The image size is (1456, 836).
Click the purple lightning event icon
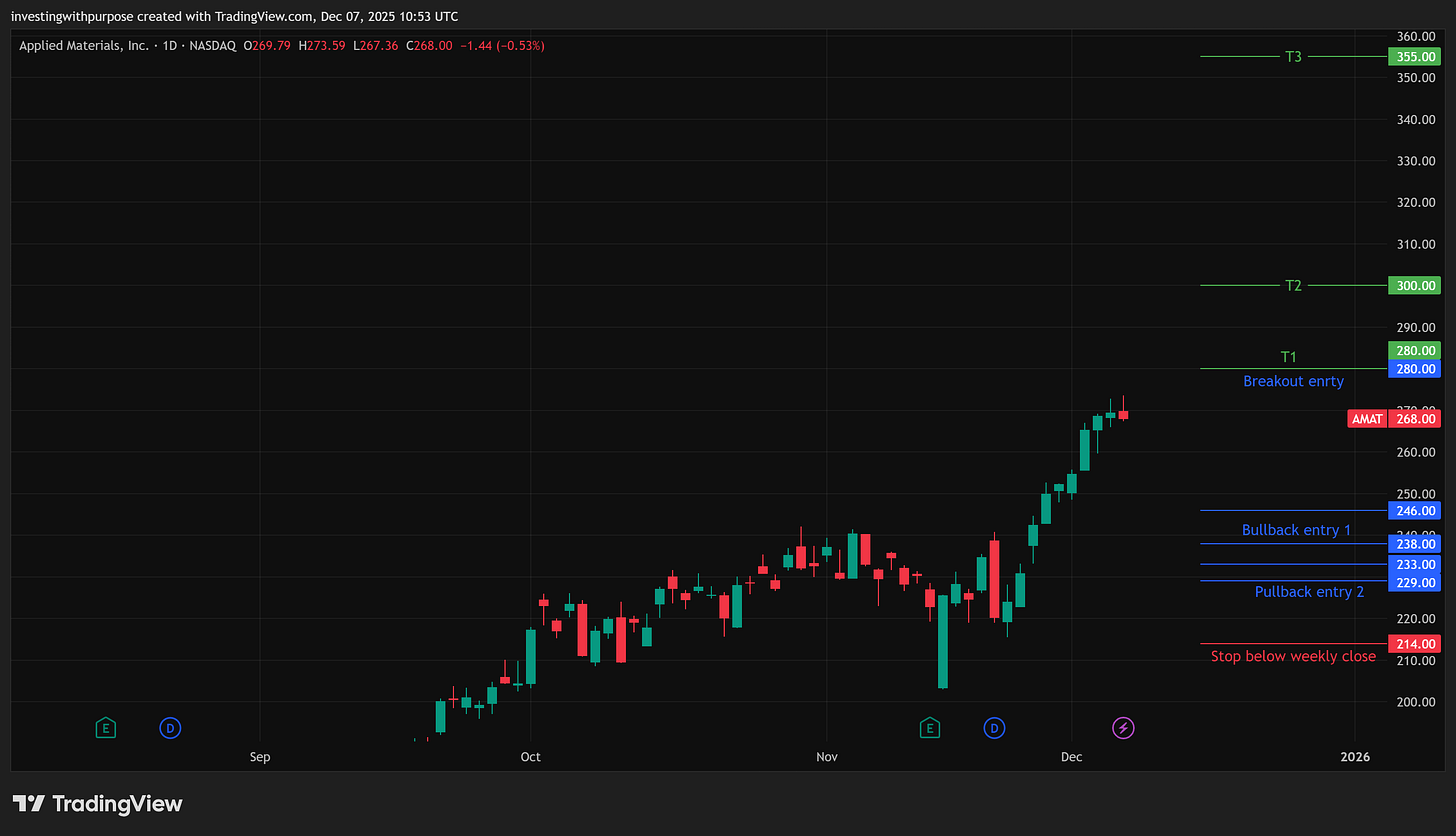[1124, 728]
